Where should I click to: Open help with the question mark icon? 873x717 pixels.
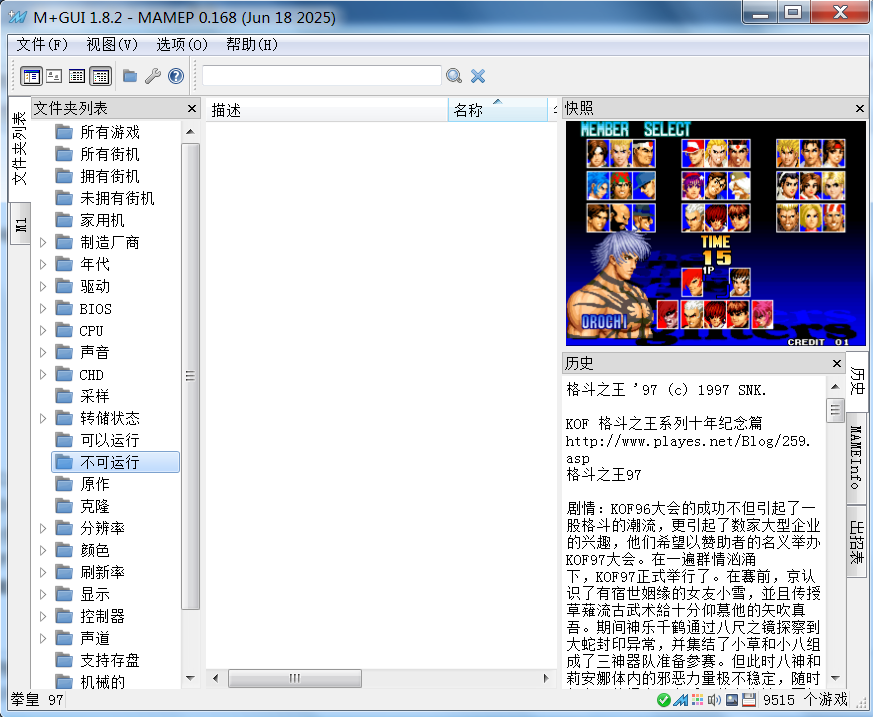176,76
